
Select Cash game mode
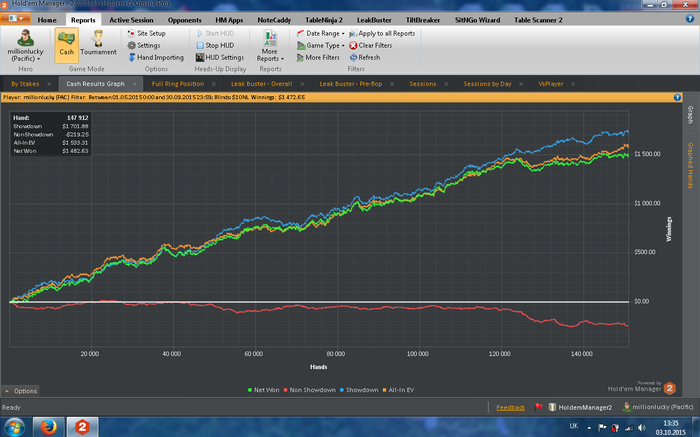67,45
